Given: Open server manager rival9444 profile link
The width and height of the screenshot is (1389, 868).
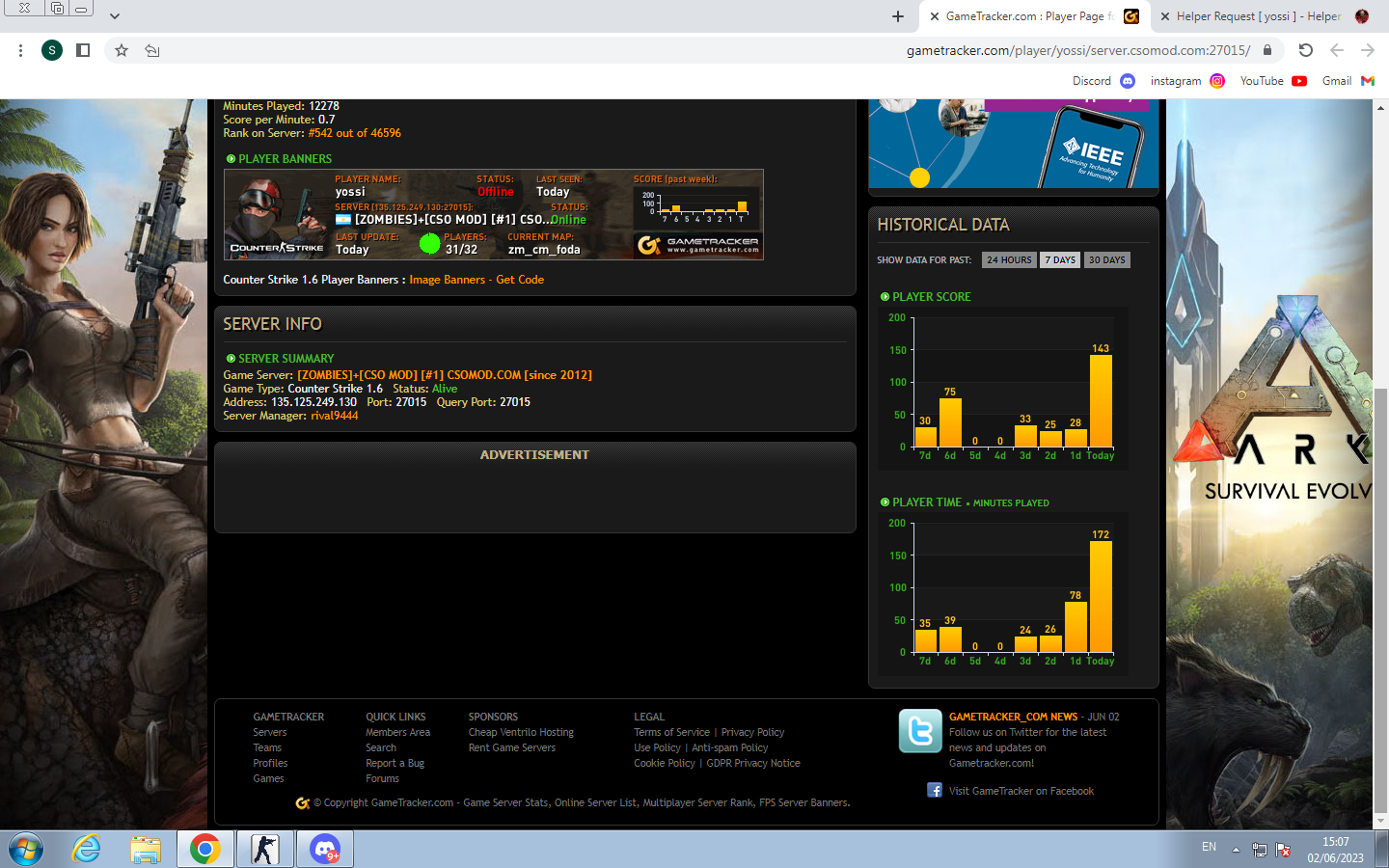Looking at the screenshot, I should (334, 416).
